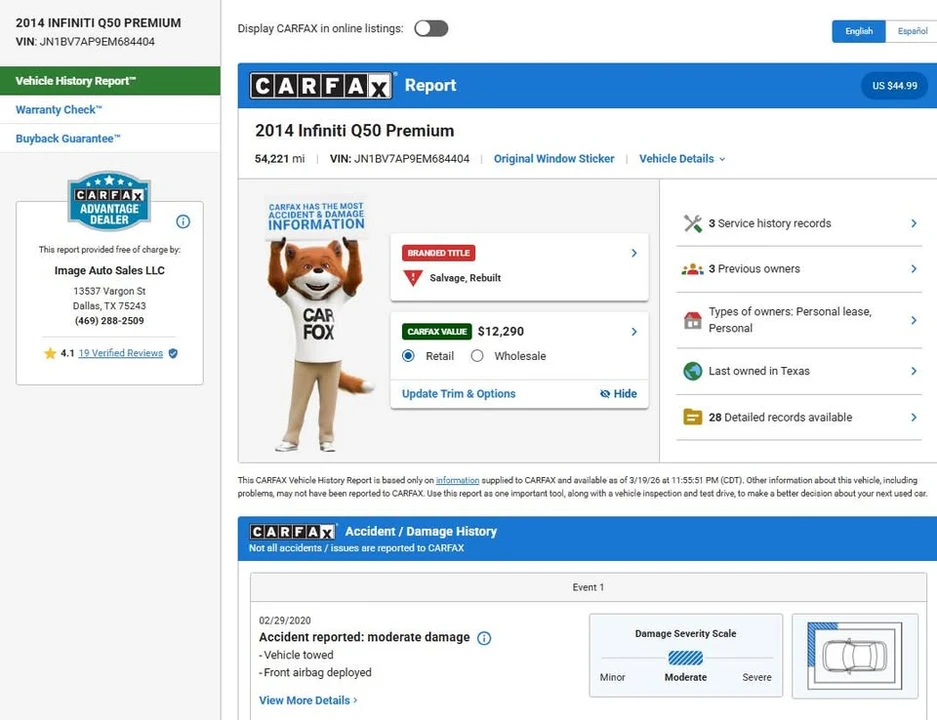Click the yellow folder detailed records icon
The width and height of the screenshot is (937, 720).
[693, 416]
